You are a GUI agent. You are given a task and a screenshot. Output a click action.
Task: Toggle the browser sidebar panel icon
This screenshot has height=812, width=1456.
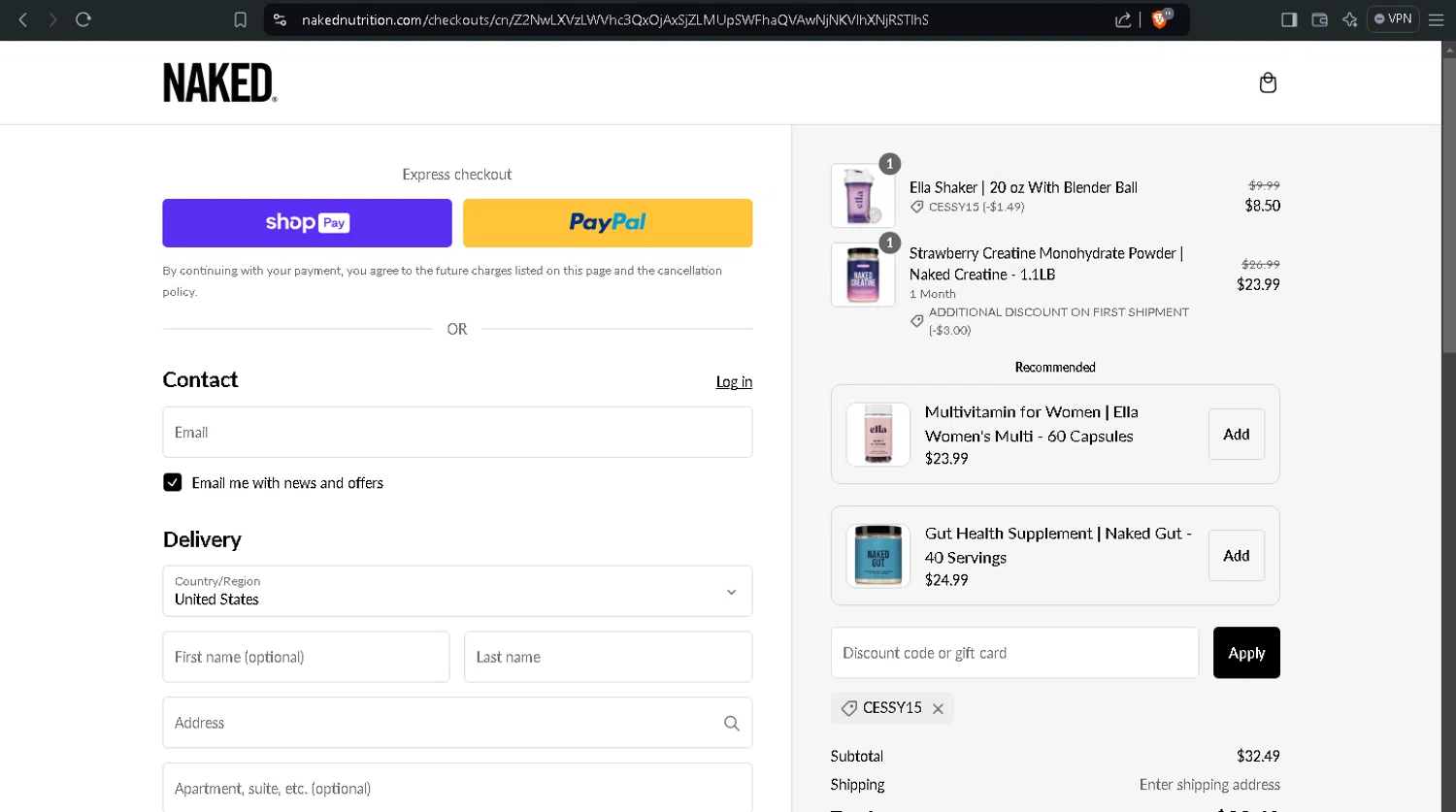pyautogui.click(x=1289, y=19)
